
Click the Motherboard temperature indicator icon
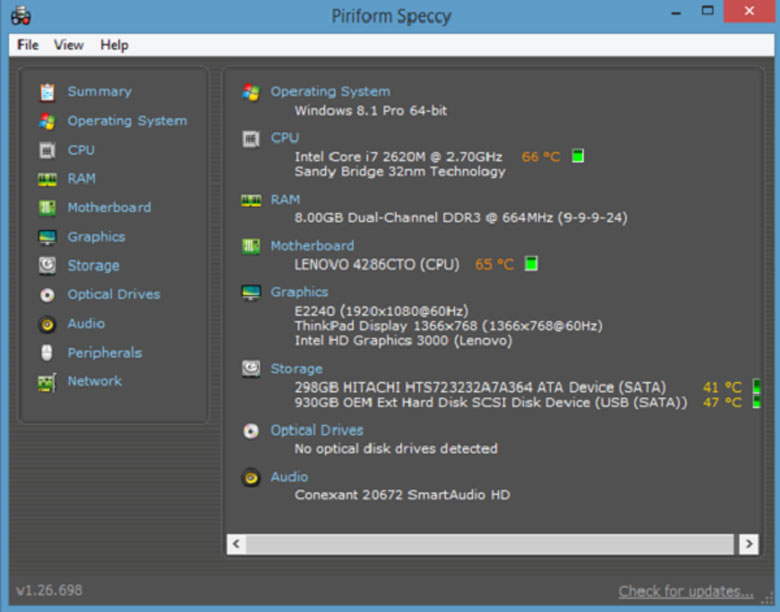[x=532, y=265]
